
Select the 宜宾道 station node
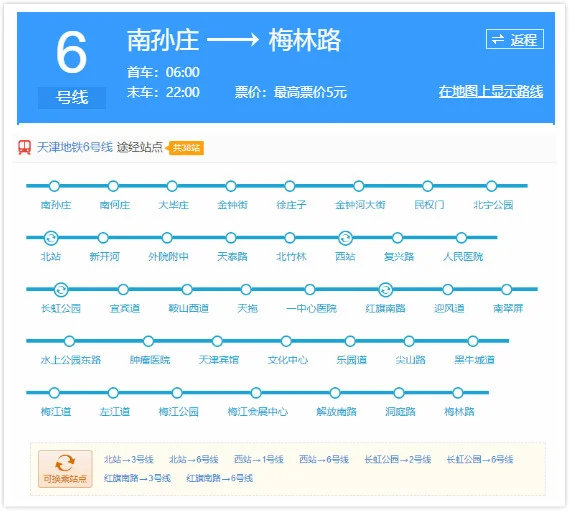click(123, 290)
